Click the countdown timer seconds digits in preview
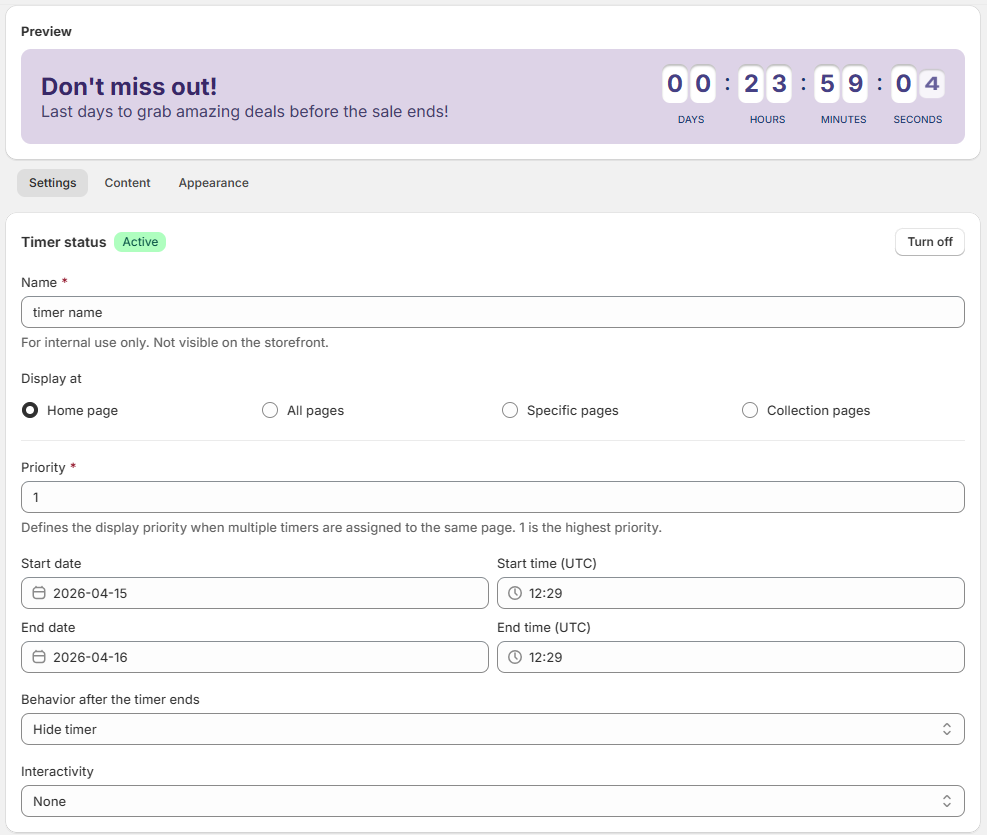Screen dimensions: 987x835 click(917, 84)
